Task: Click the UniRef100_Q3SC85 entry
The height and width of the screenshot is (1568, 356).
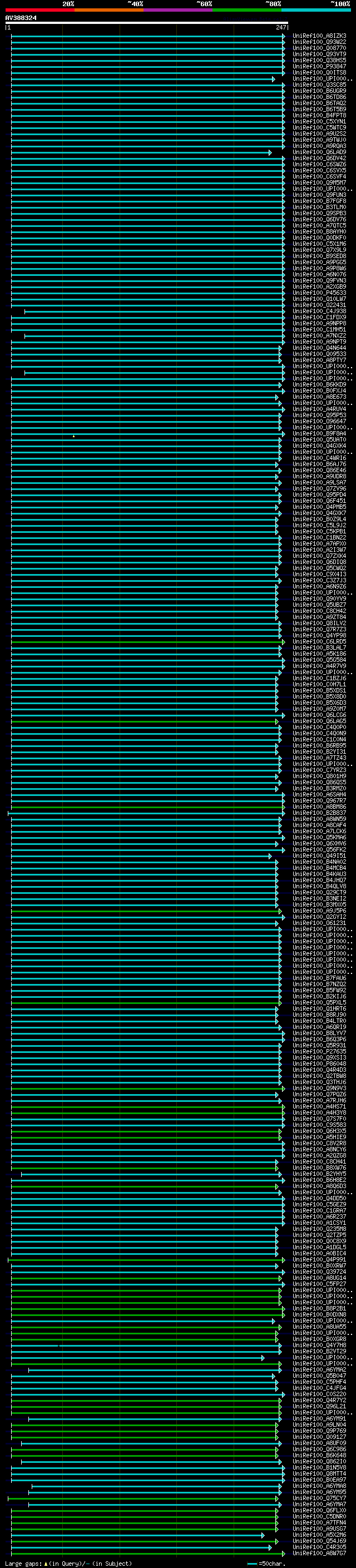Action: coord(319,85)
